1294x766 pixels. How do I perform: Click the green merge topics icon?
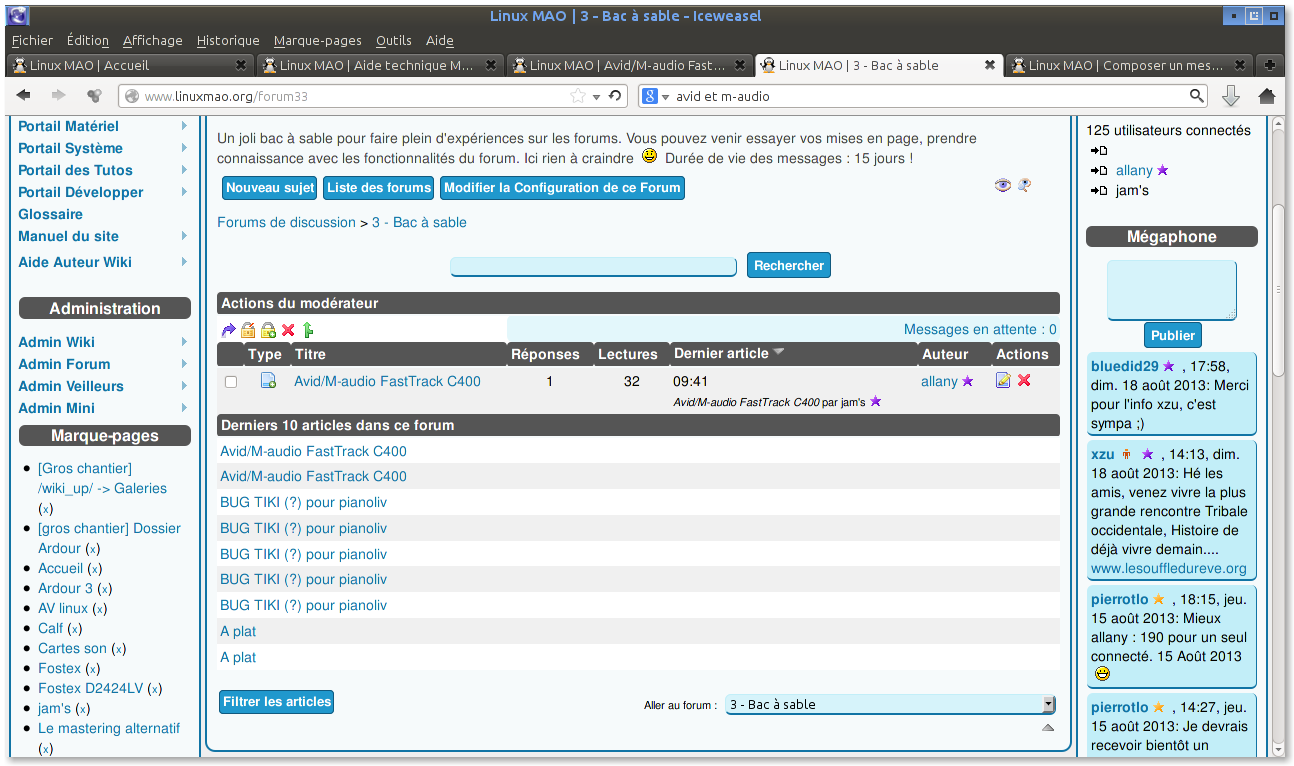click(x=308, y=330)
